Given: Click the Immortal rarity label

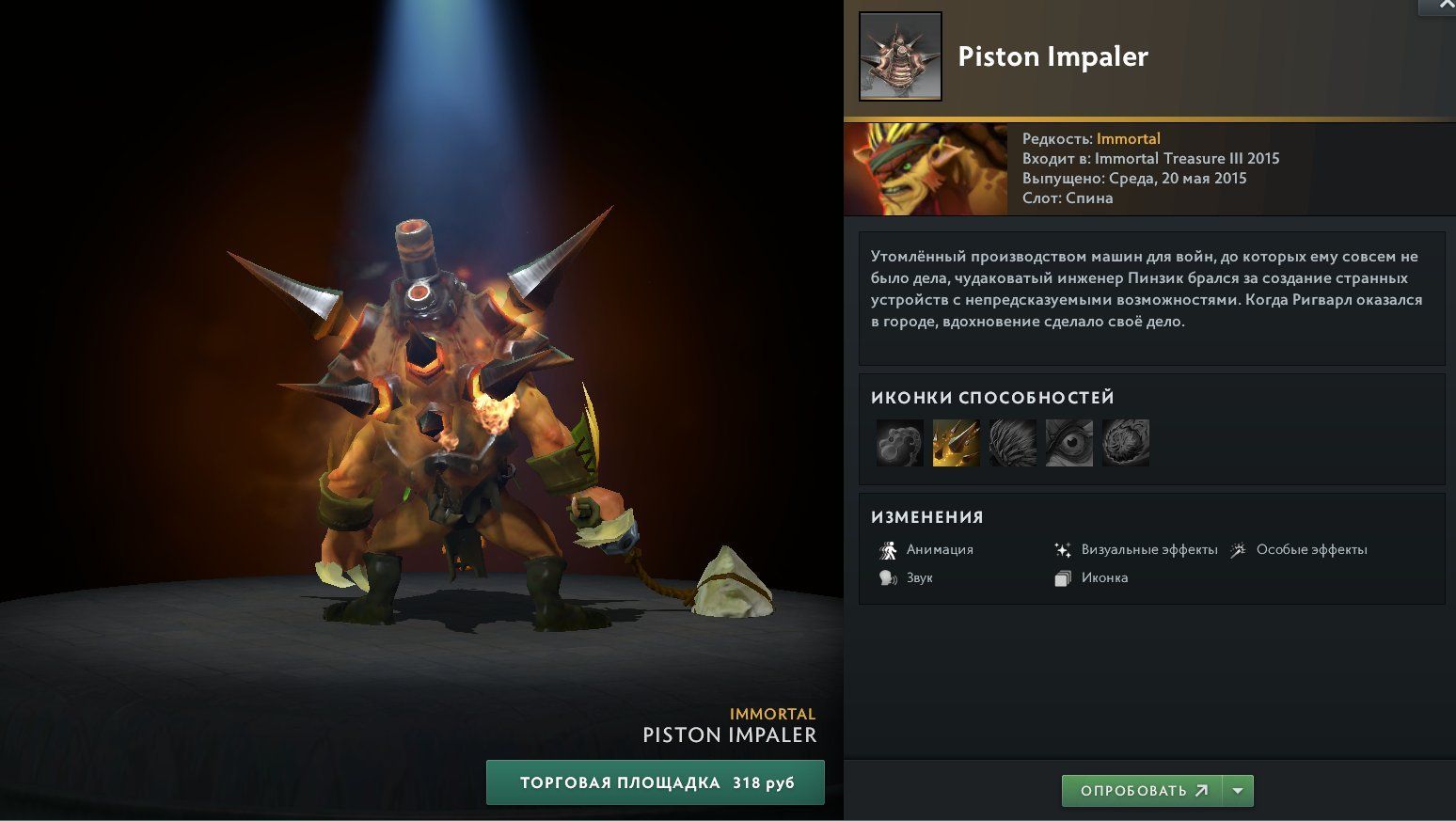Looking at the screenshot, I should (x=1129, y=138).
